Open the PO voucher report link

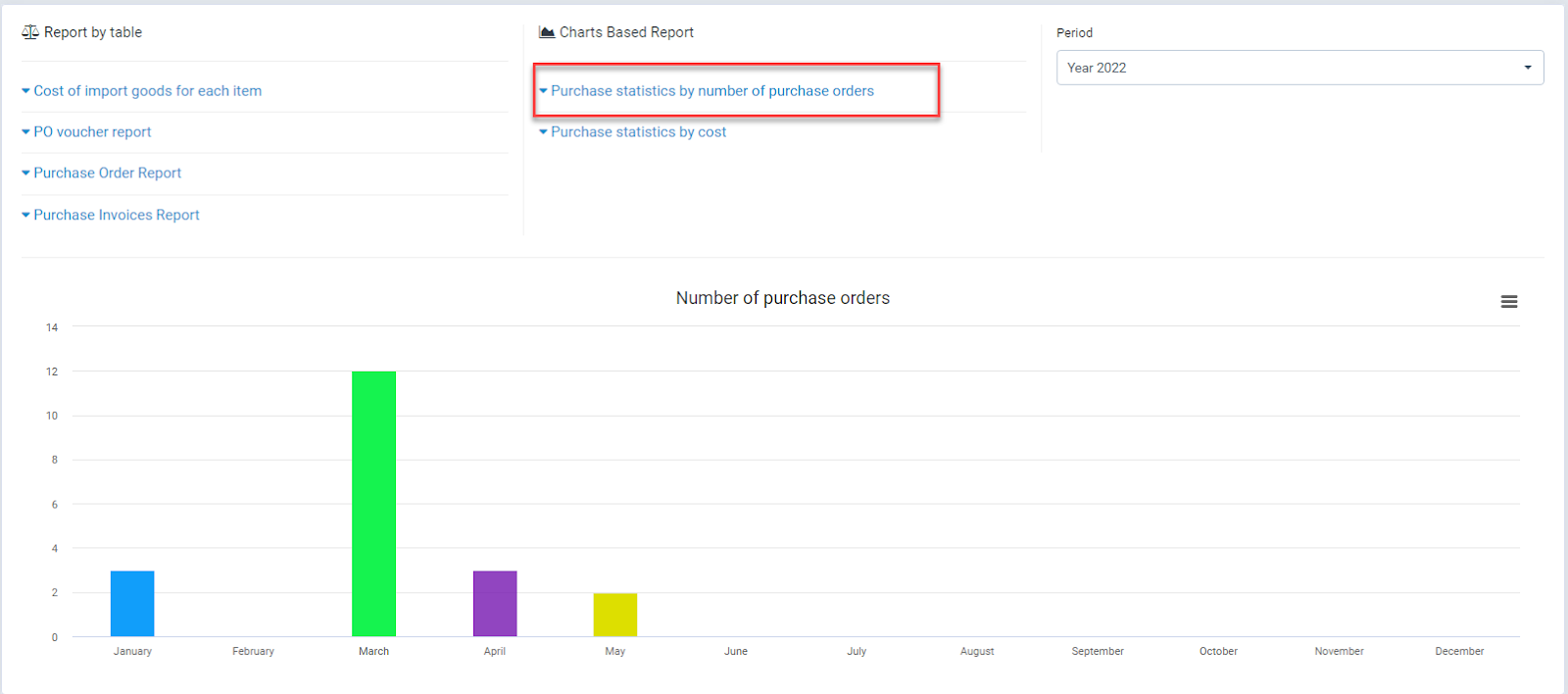92,132
